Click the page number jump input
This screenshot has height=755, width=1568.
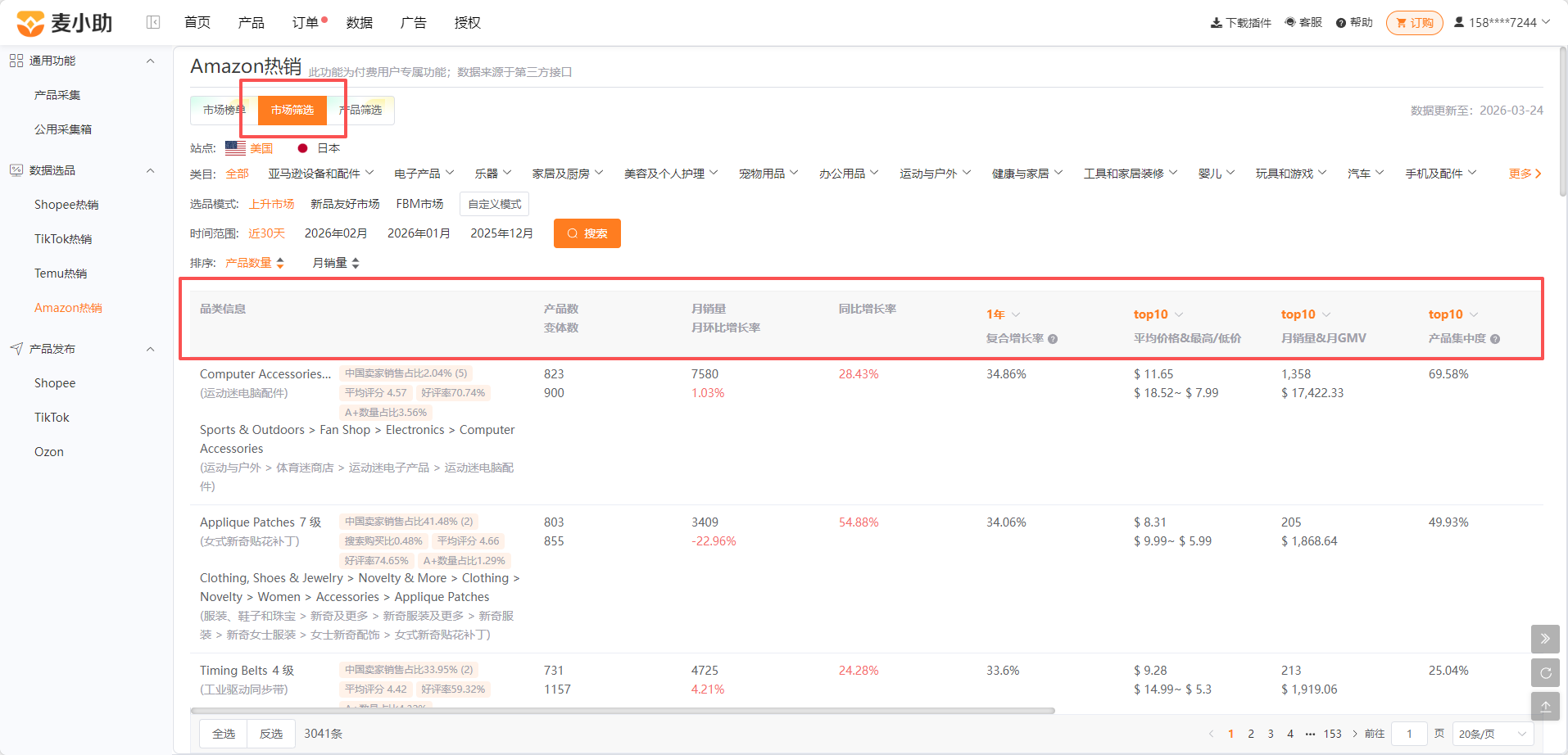pyautogui.click(x=1410, y=734)
